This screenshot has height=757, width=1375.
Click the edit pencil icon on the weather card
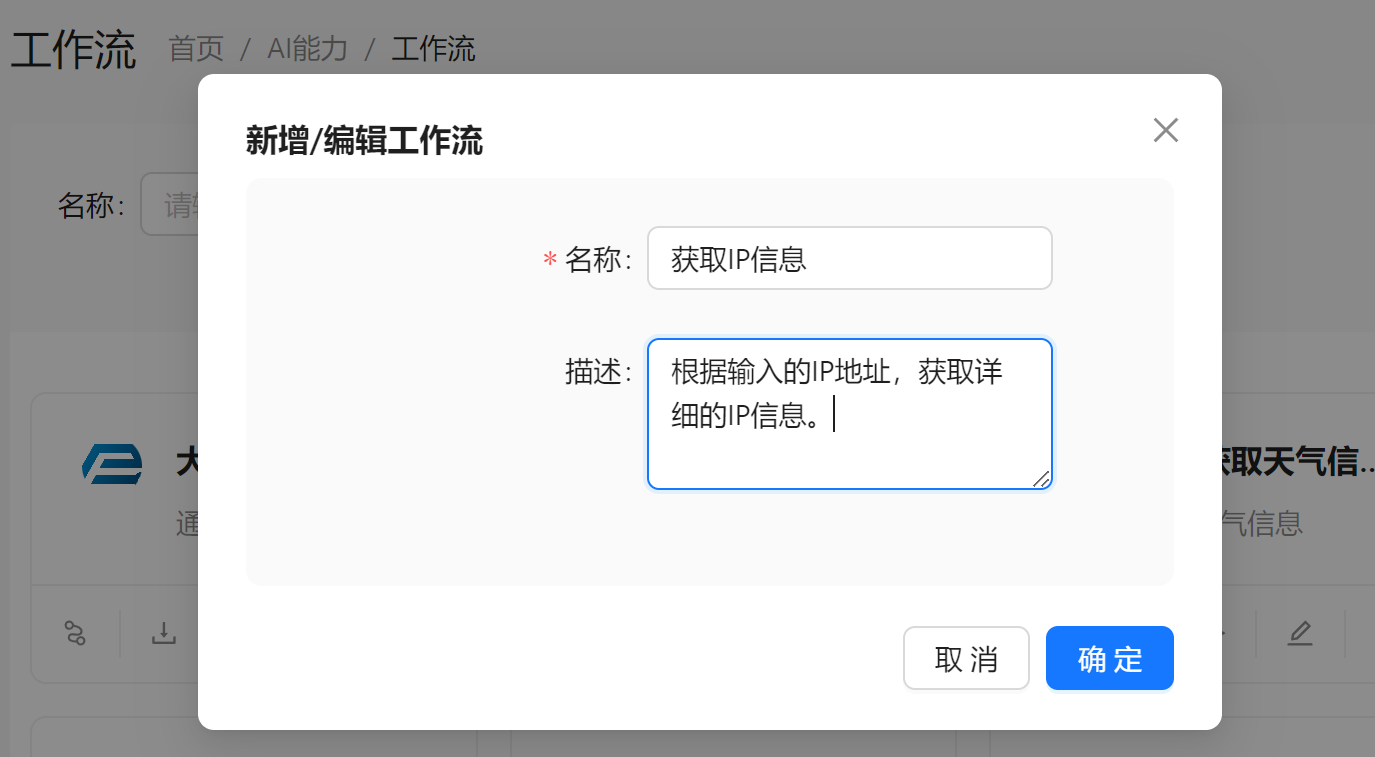click(1299, 633)
